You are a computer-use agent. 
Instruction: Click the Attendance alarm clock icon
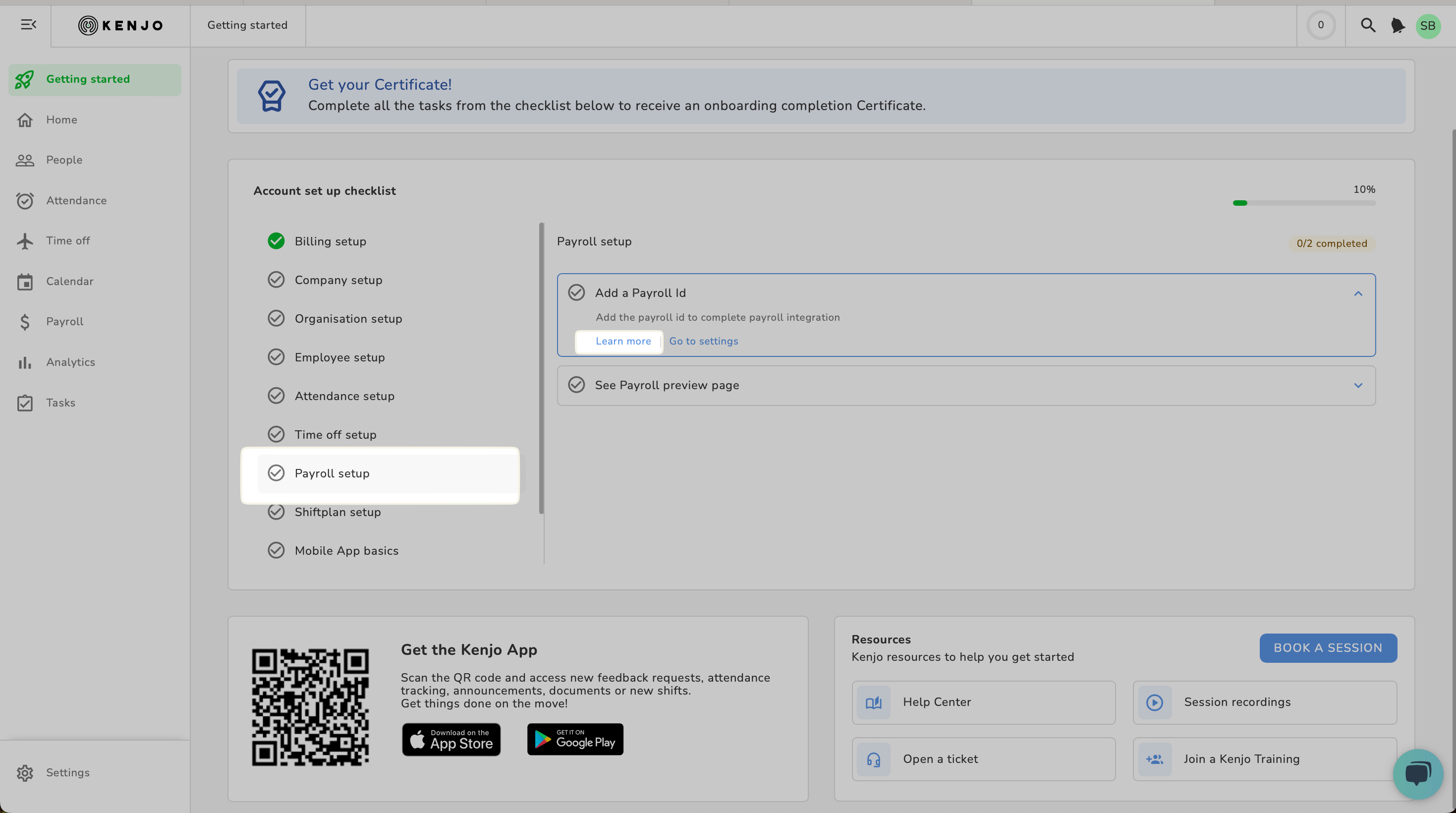(25, 201)
